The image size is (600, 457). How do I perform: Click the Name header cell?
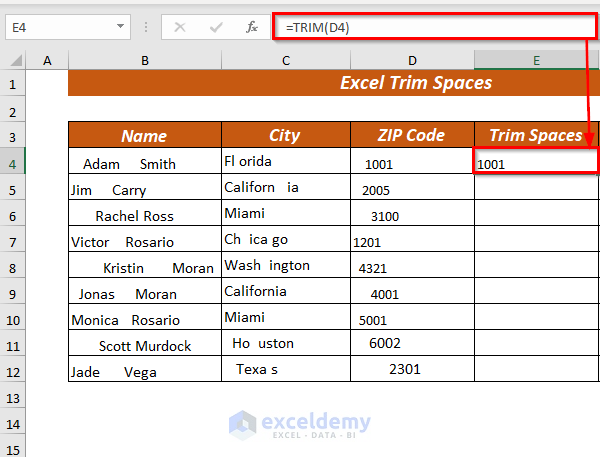[145, 136]
